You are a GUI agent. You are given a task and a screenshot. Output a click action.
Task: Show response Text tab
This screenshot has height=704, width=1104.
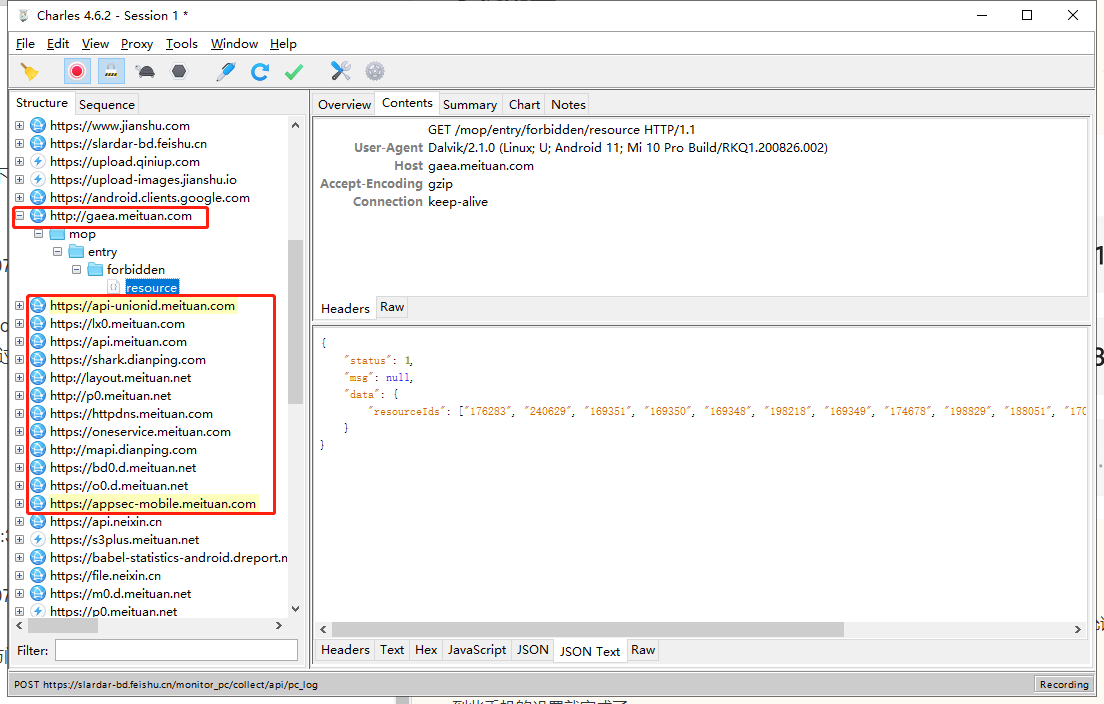click(392, 650)
